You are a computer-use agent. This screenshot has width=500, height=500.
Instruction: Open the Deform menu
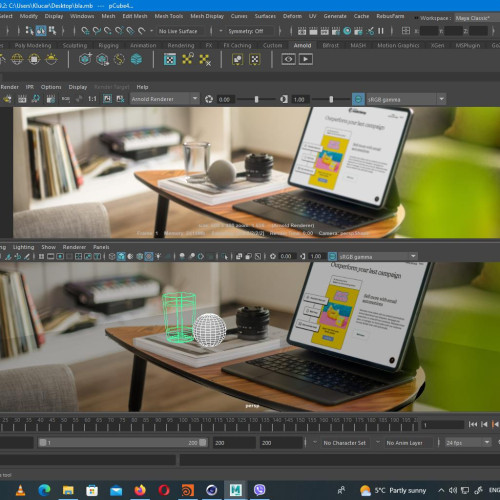[x=292, y=16]
